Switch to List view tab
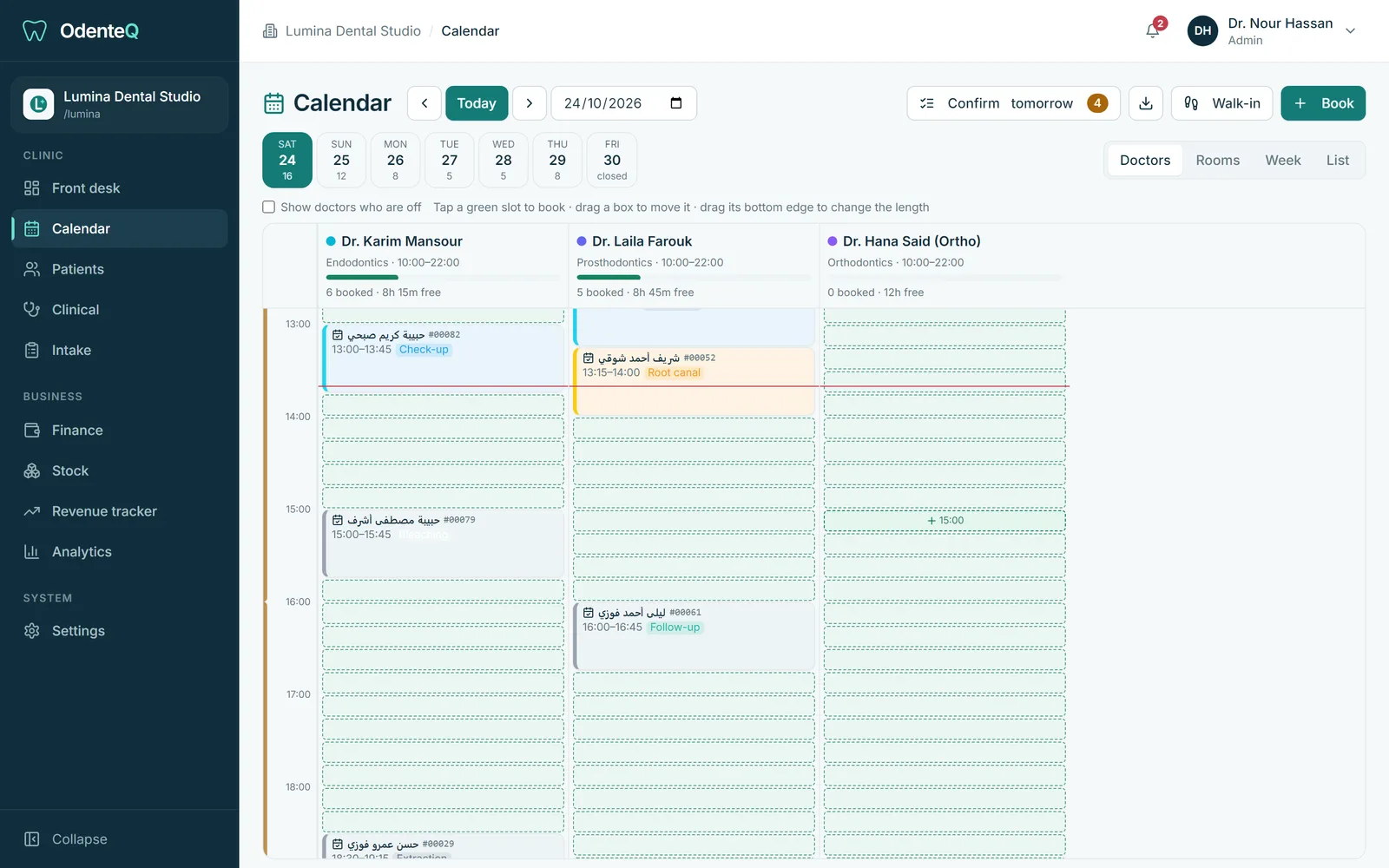The height and width of the screenshot is (868, 1389). (x=1338, y=161)
